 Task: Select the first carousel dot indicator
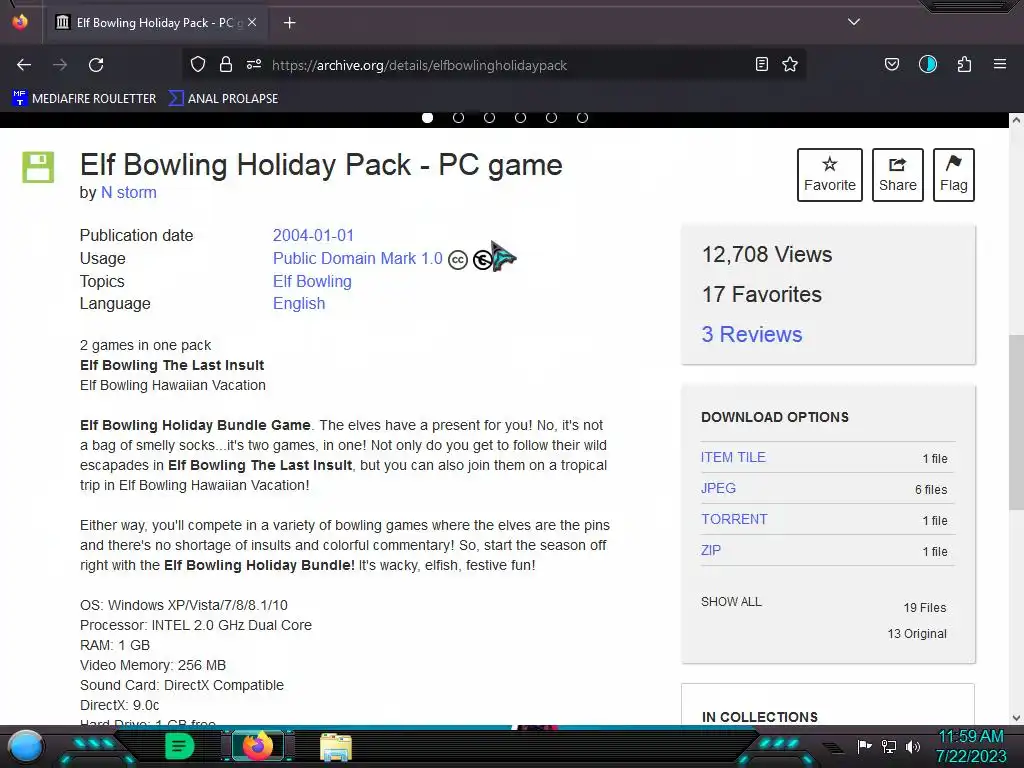[427, 118]
